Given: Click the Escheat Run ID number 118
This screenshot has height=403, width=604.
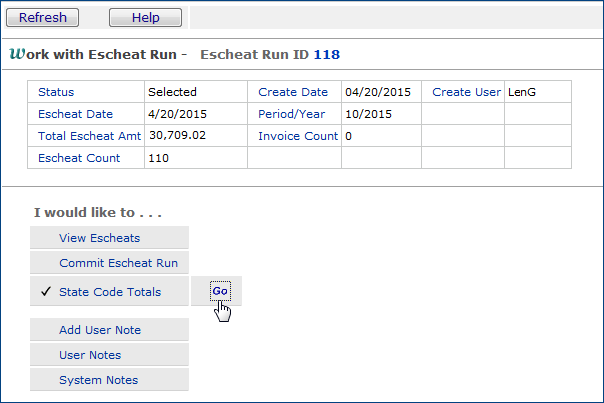Looking at the screenshot, I should (327, 53).
